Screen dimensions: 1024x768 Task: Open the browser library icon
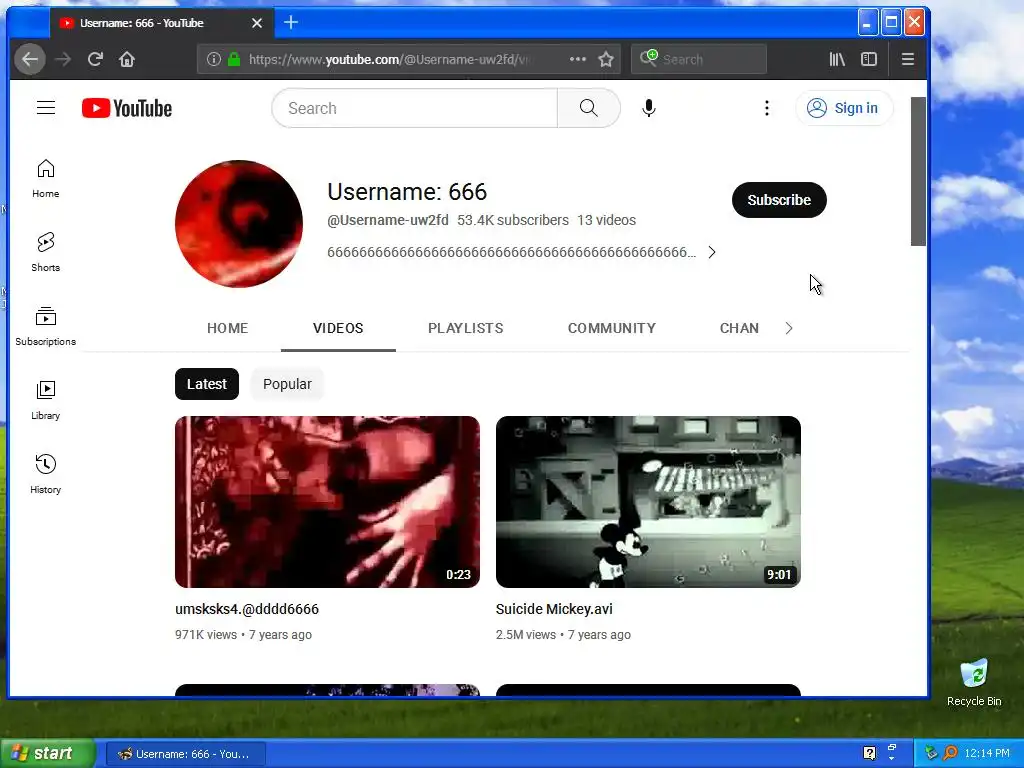(x=837, y=59)
